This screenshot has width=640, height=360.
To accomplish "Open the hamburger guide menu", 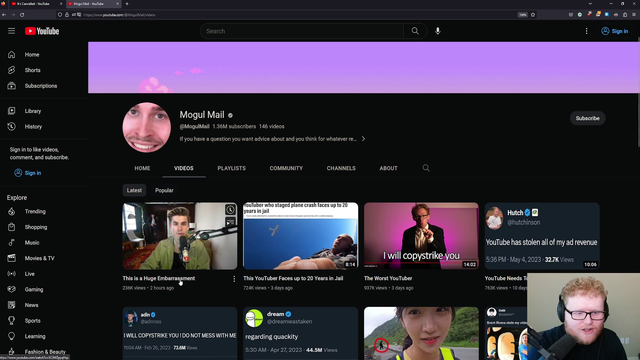I will click(11, 31).
